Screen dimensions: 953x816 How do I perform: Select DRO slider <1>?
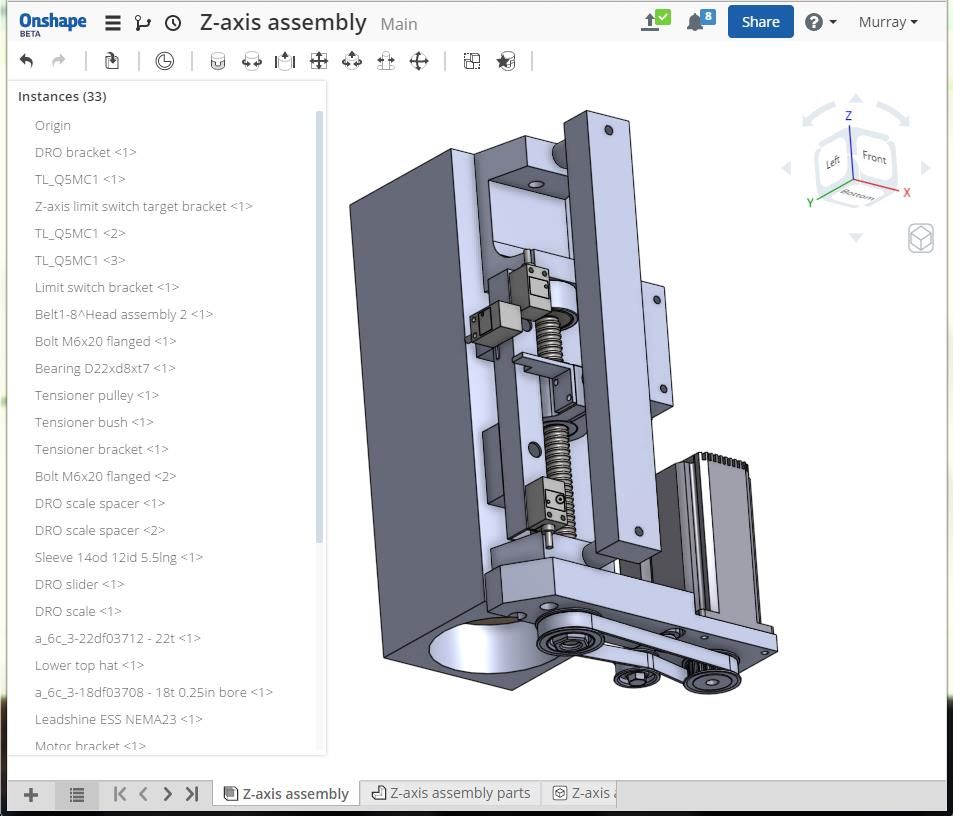click(x=80, y=585)
